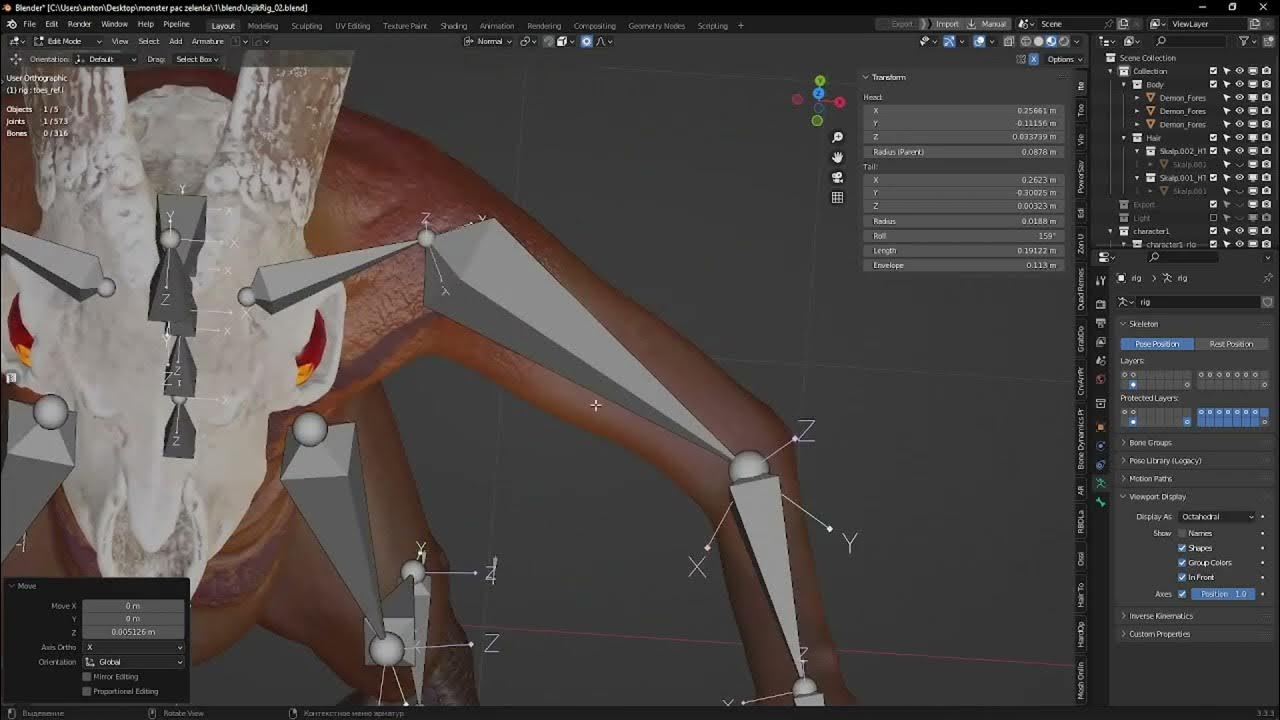Open the Bone properties tab icon
This screenshot has height=720, width=1280.
1101,502
